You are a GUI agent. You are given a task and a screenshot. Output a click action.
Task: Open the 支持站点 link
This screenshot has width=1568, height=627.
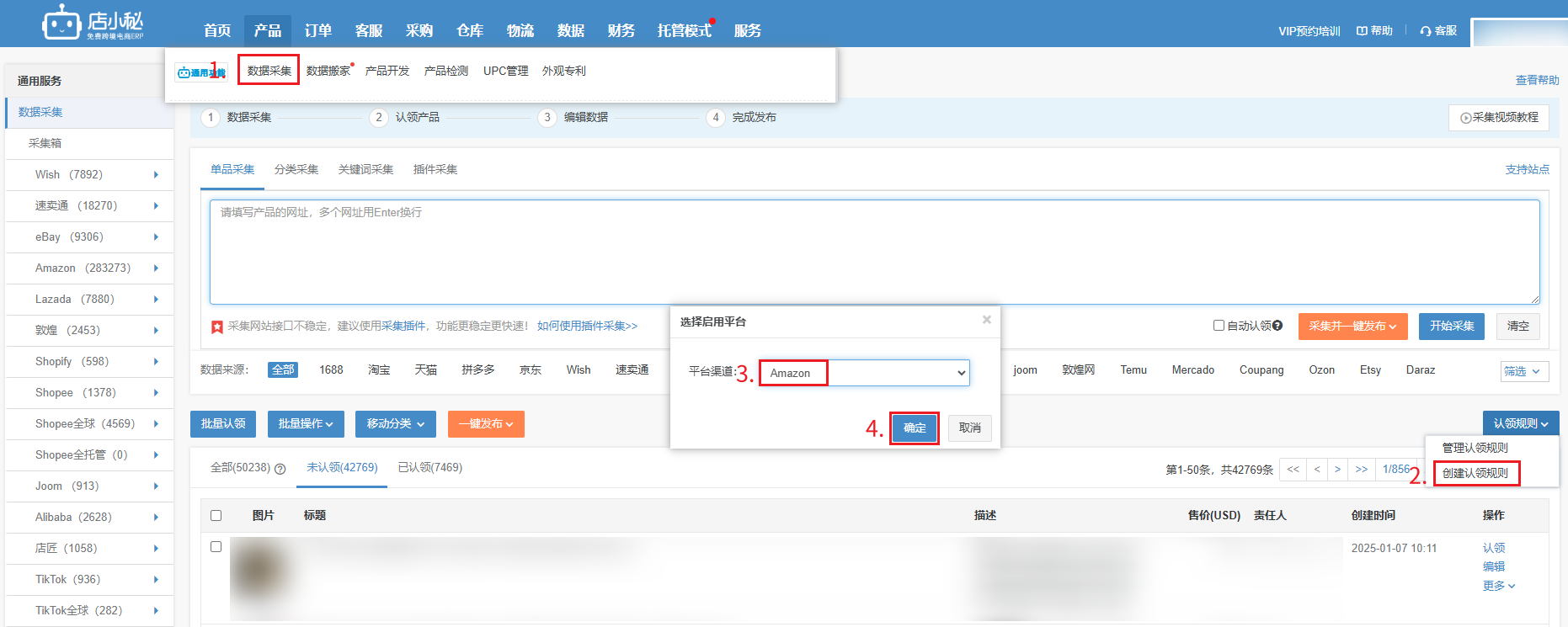coord(1528,169)
